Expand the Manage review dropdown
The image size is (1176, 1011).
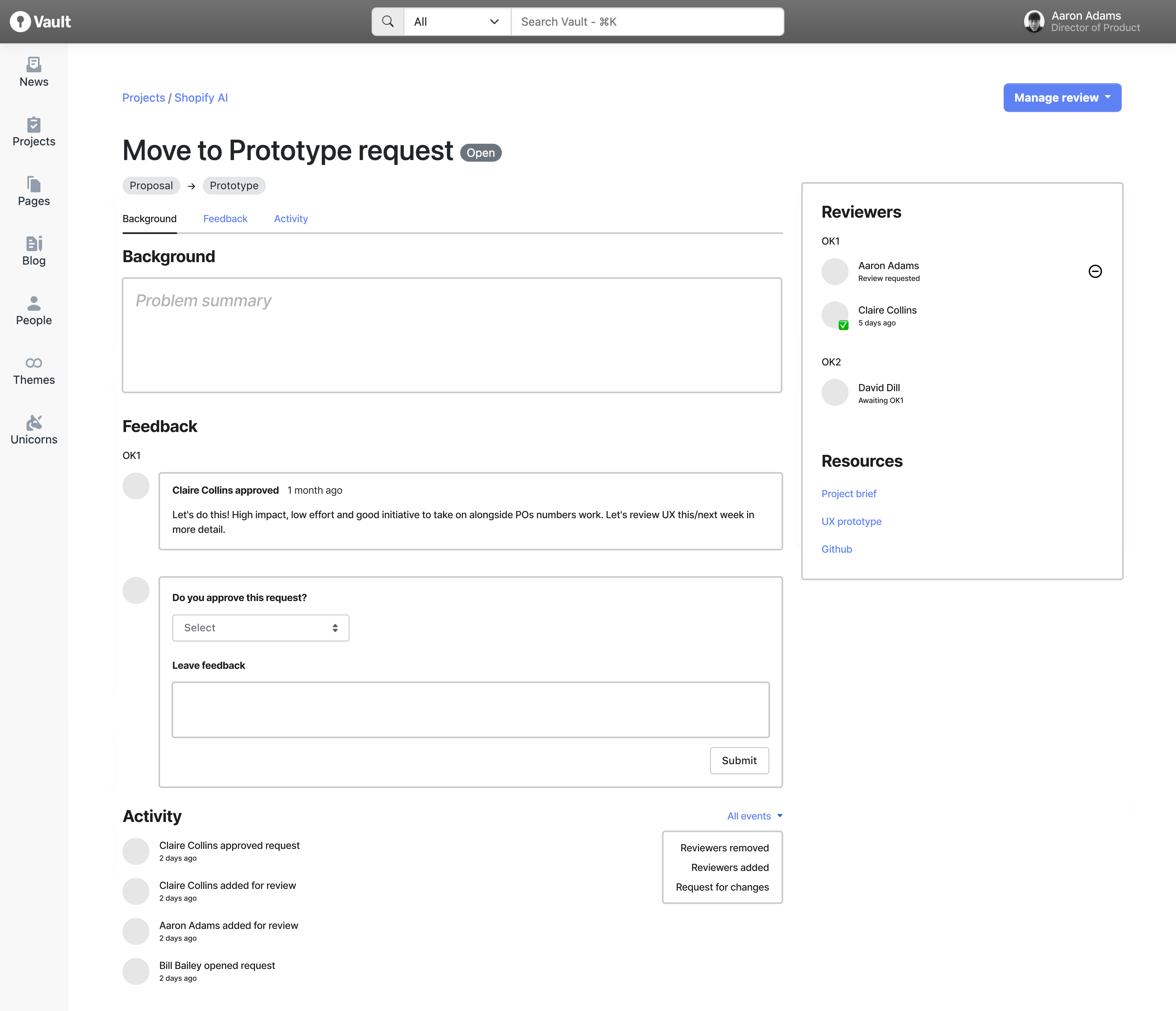1063,97
